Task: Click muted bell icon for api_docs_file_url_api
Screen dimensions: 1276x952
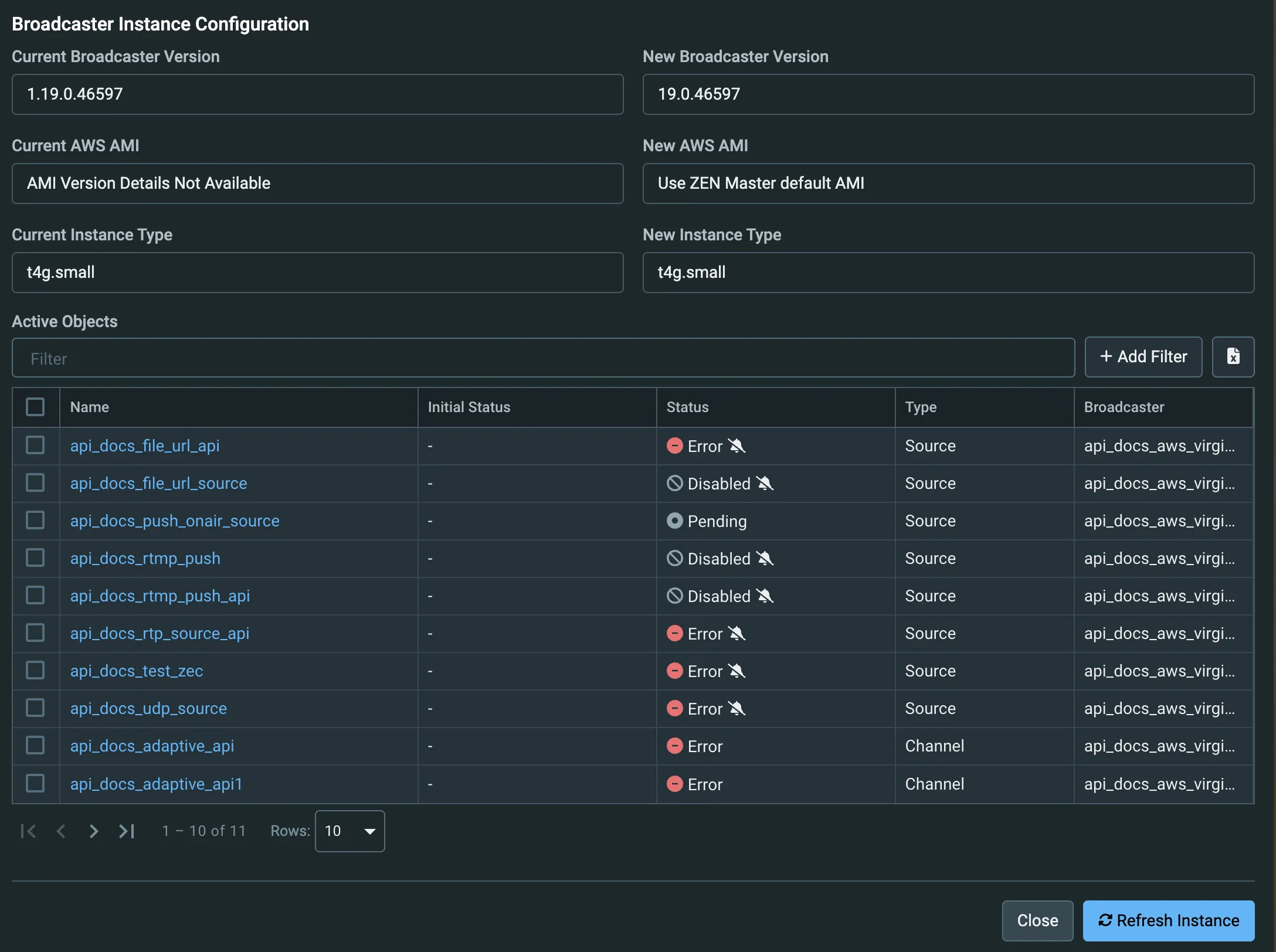Action: click(737, 446)
